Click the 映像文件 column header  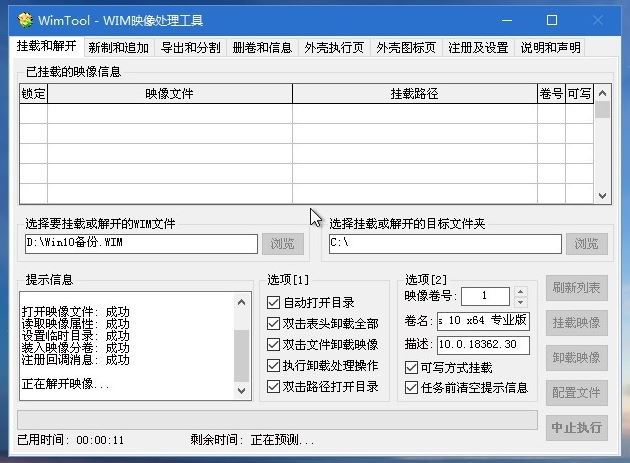pyautogui.click(x=169, y=94)
